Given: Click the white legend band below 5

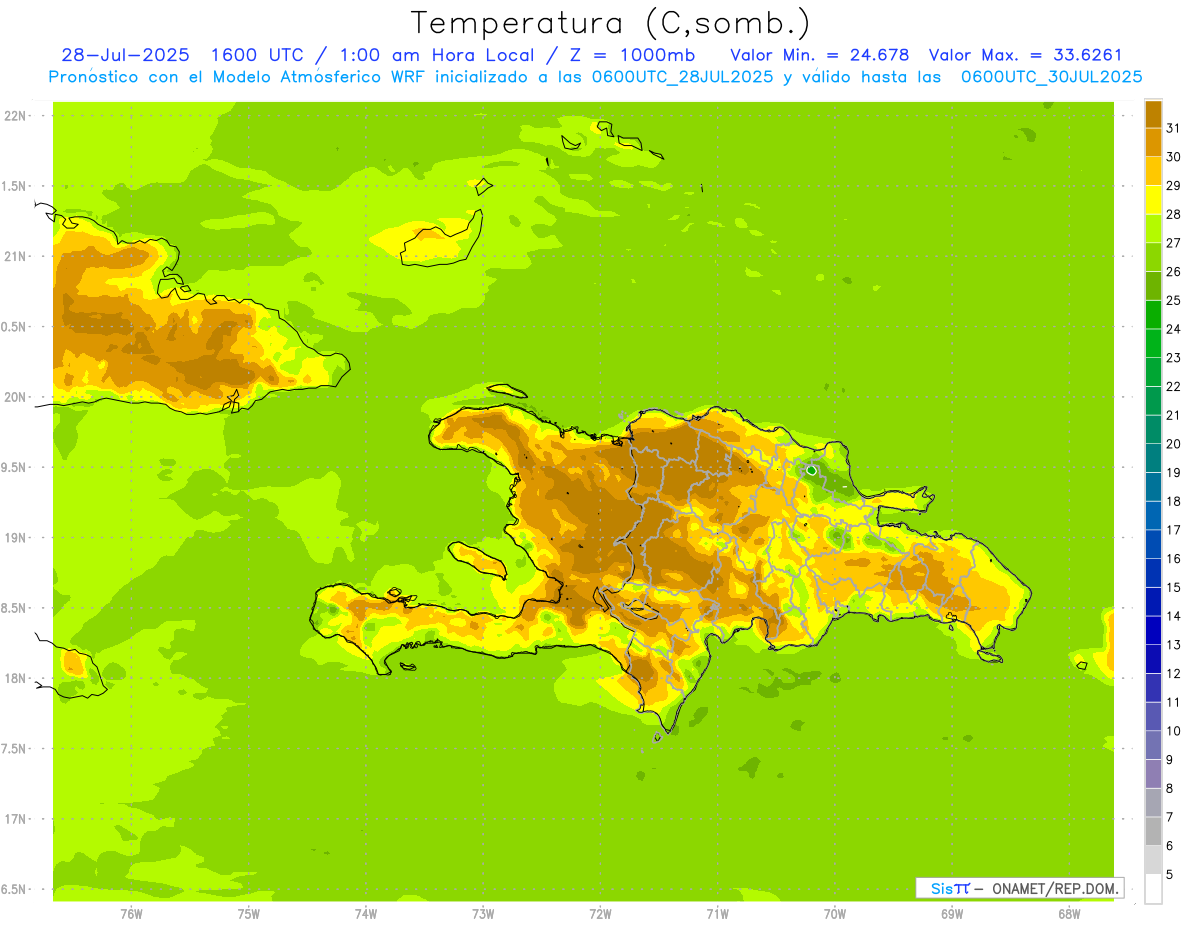Looking at the screenshot, I should click(1153, 889).
